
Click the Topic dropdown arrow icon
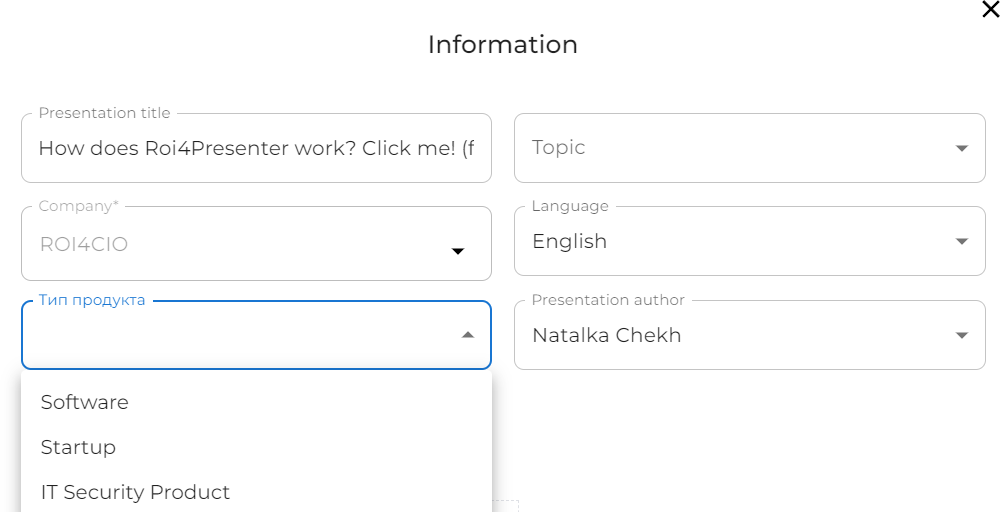(962, 149)
